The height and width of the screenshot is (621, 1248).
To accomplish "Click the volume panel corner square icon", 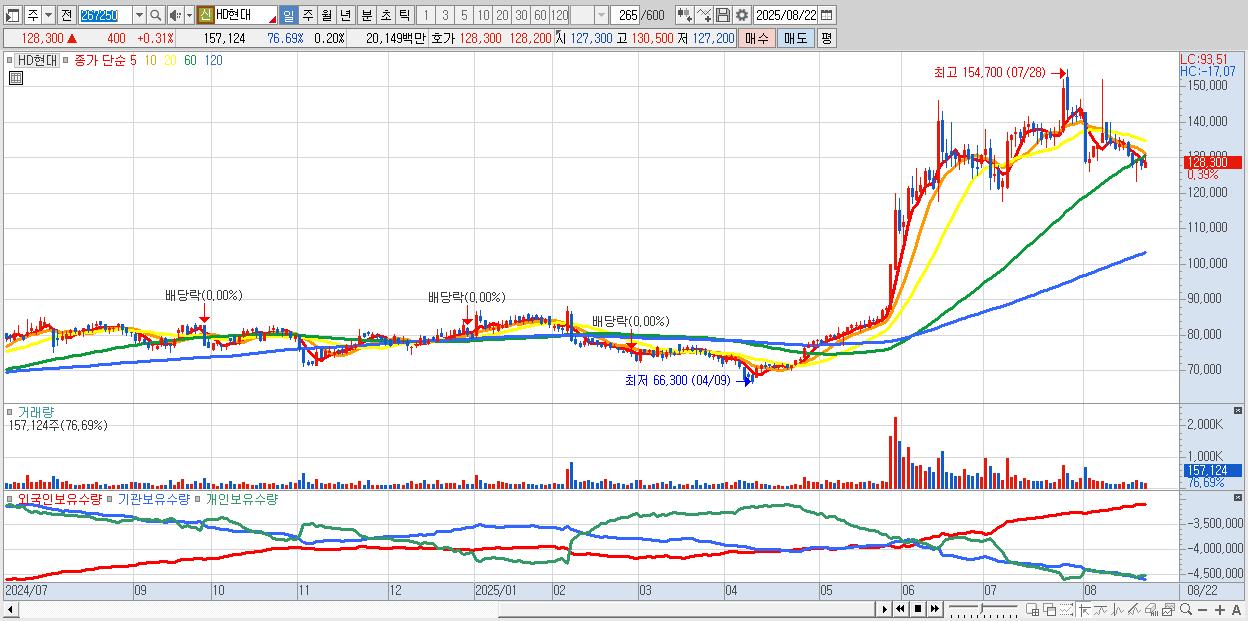I will [1239, 411].
